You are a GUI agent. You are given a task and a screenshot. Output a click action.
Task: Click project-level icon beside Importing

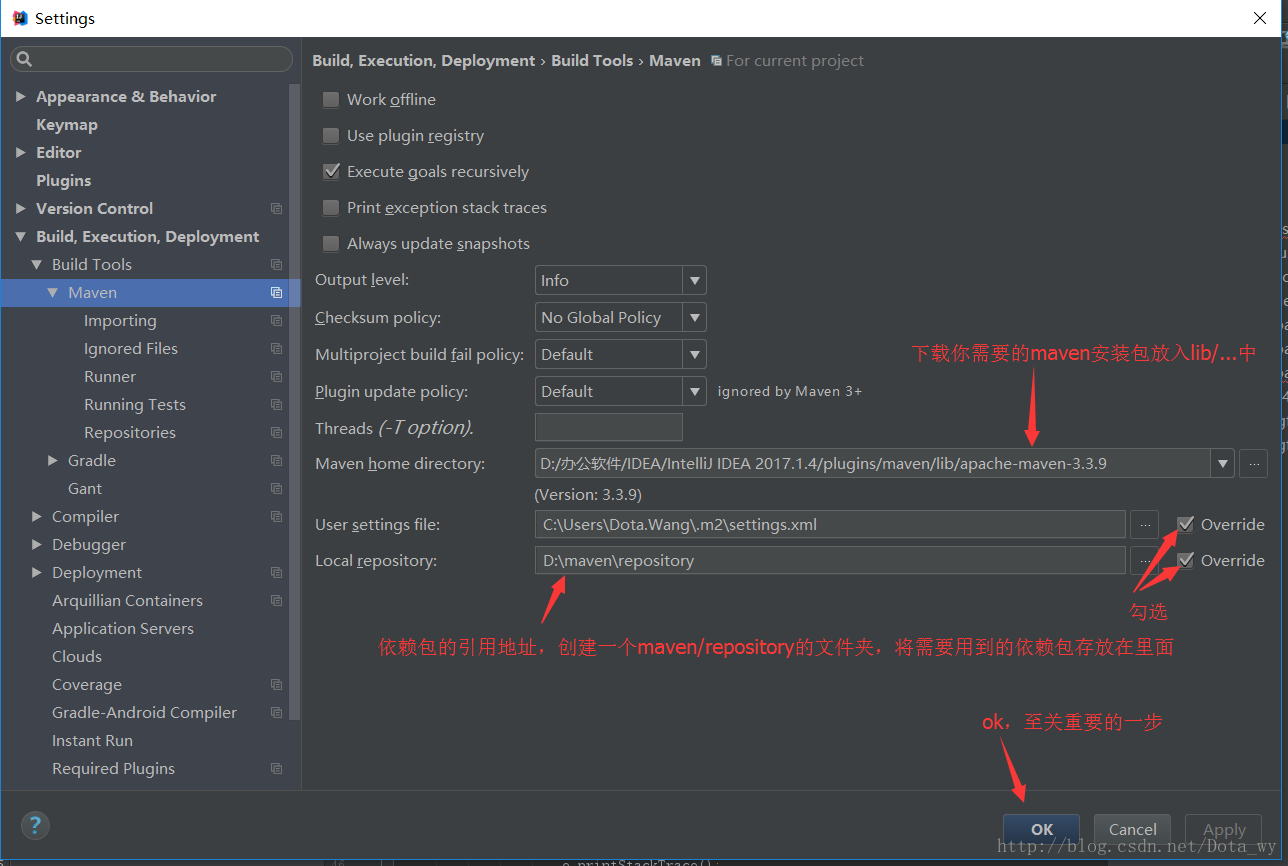pyautogui.click(x=277, y=321)
